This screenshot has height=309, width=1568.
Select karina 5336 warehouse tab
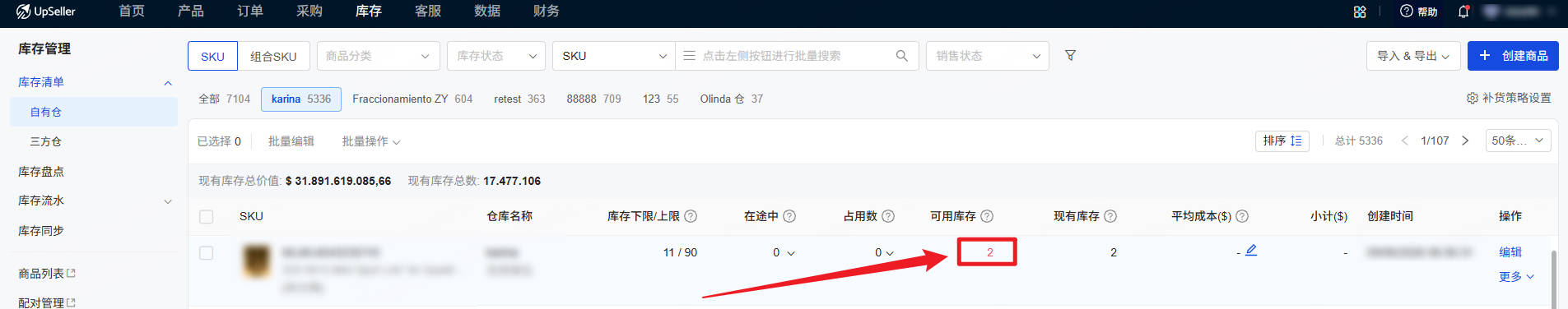301,99
